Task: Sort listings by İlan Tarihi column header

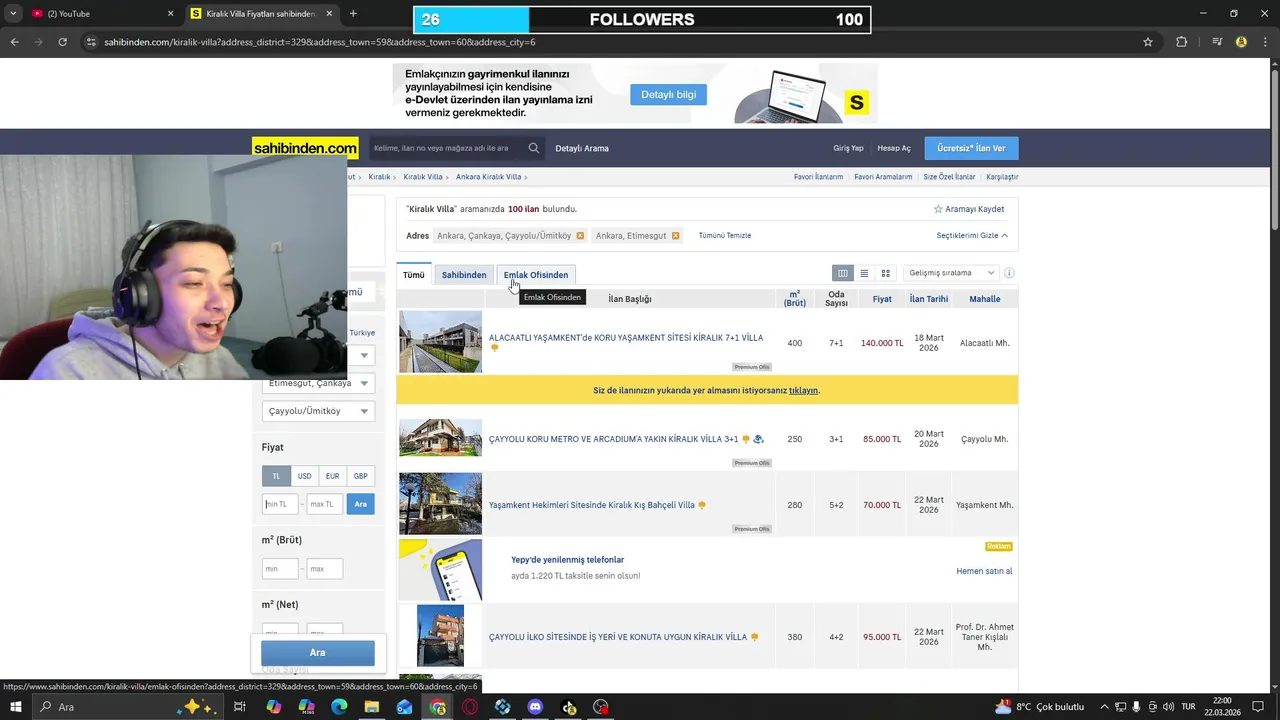Action: pyautogui.click(x=929, y=299)
